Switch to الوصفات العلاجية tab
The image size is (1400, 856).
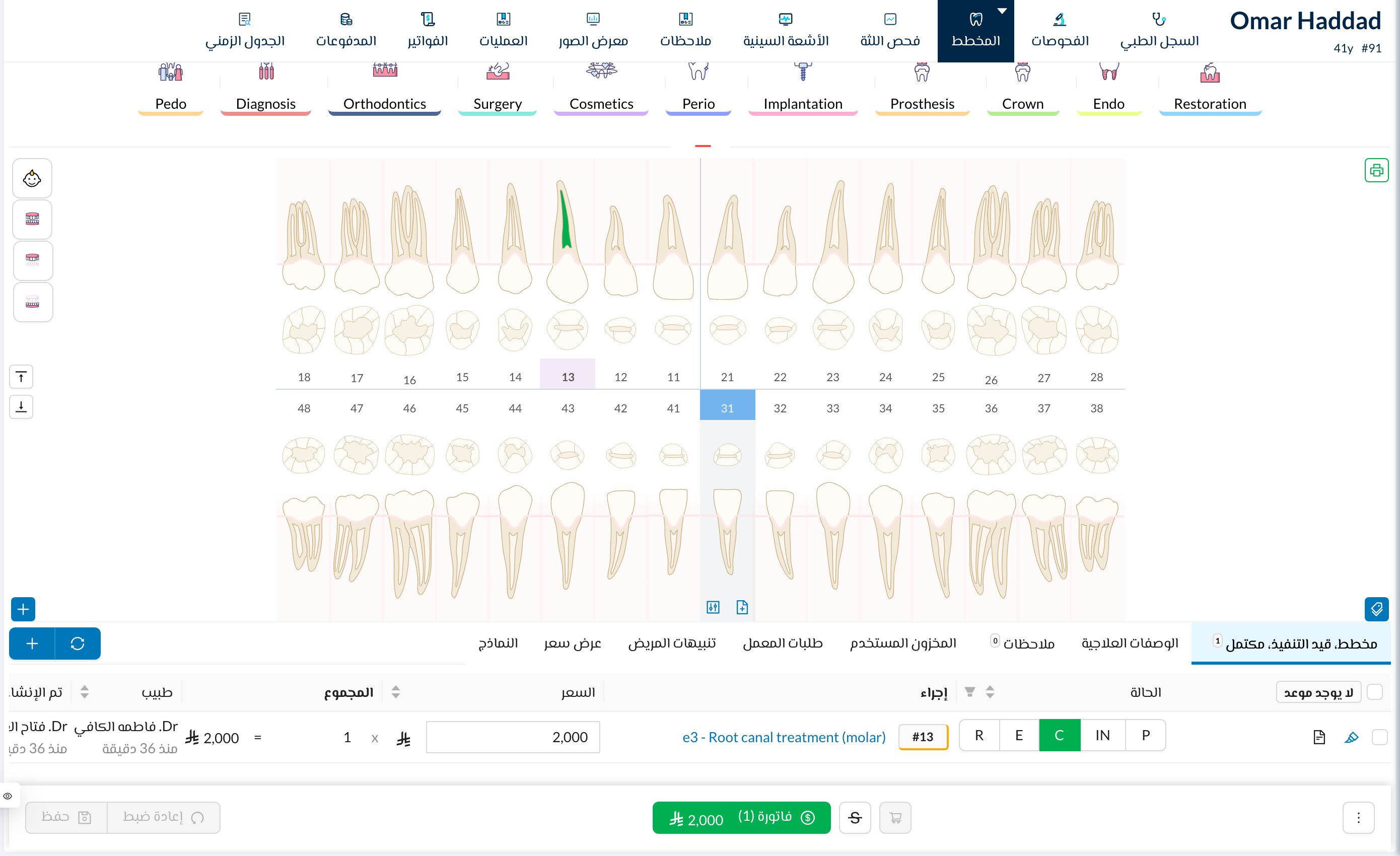pos(1130,644)
